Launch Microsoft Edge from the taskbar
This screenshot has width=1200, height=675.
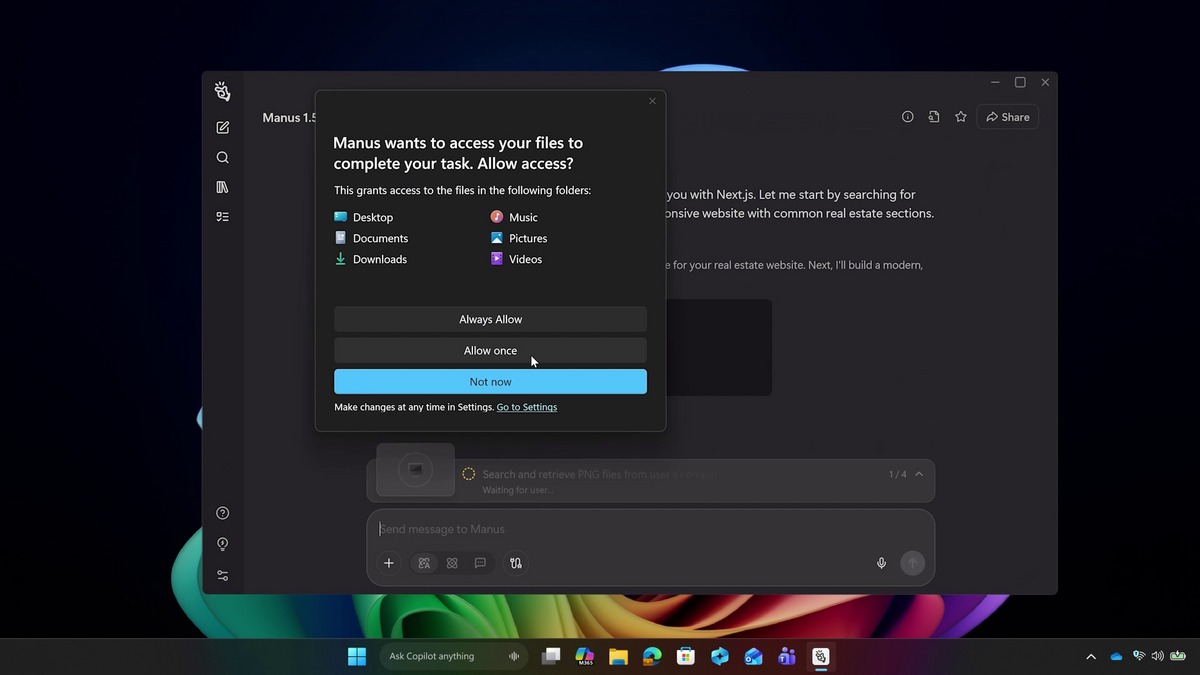click(652, 656)
